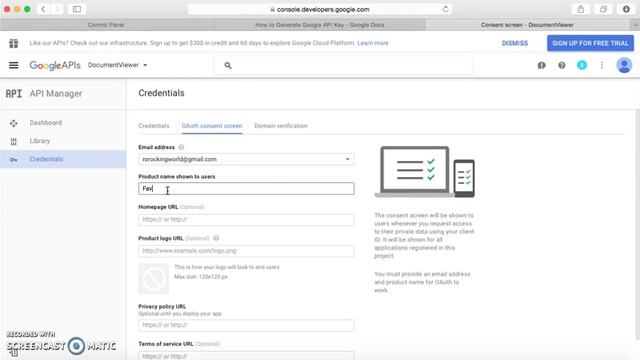Open the Email address dropdown
The image size is (640, 360).
[246, 159]
